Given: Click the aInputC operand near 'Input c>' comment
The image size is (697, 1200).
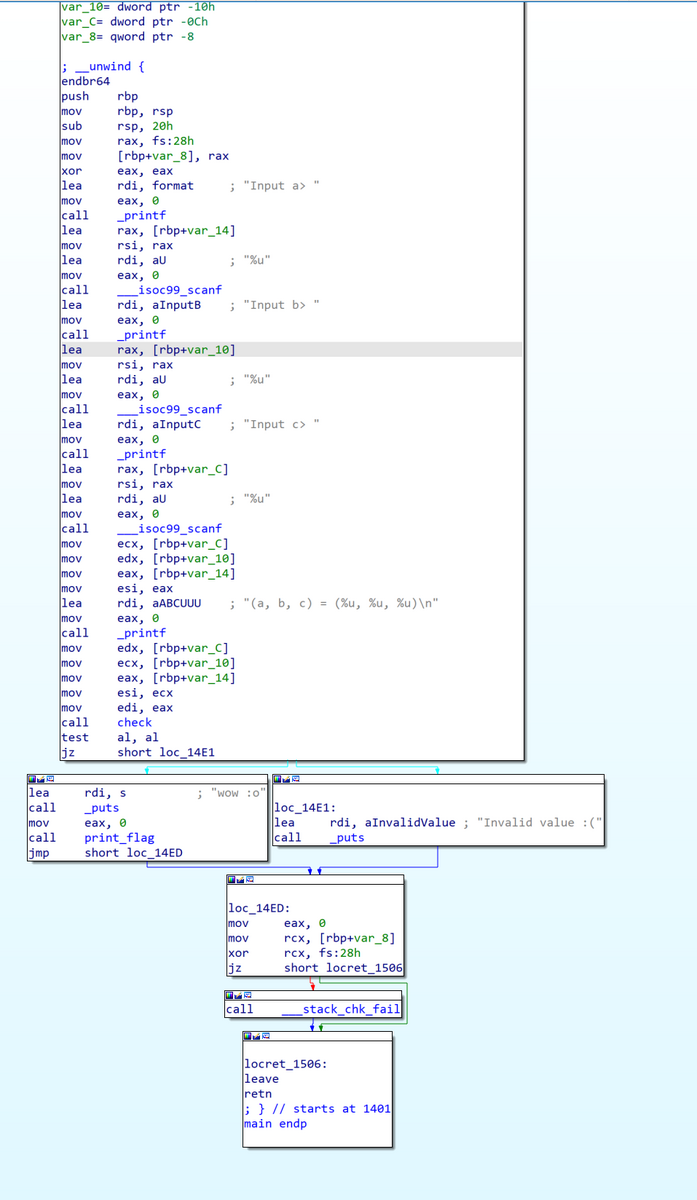Looking at the screenshot, I should [177, 424].
